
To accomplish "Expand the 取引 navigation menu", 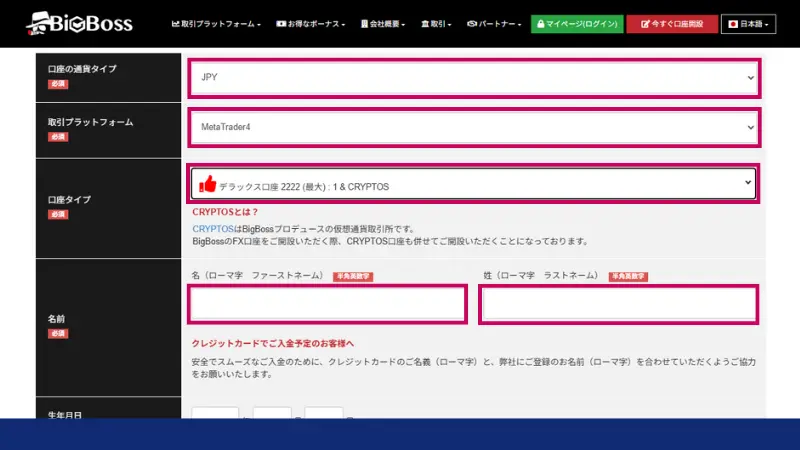I will click(439, 23).
